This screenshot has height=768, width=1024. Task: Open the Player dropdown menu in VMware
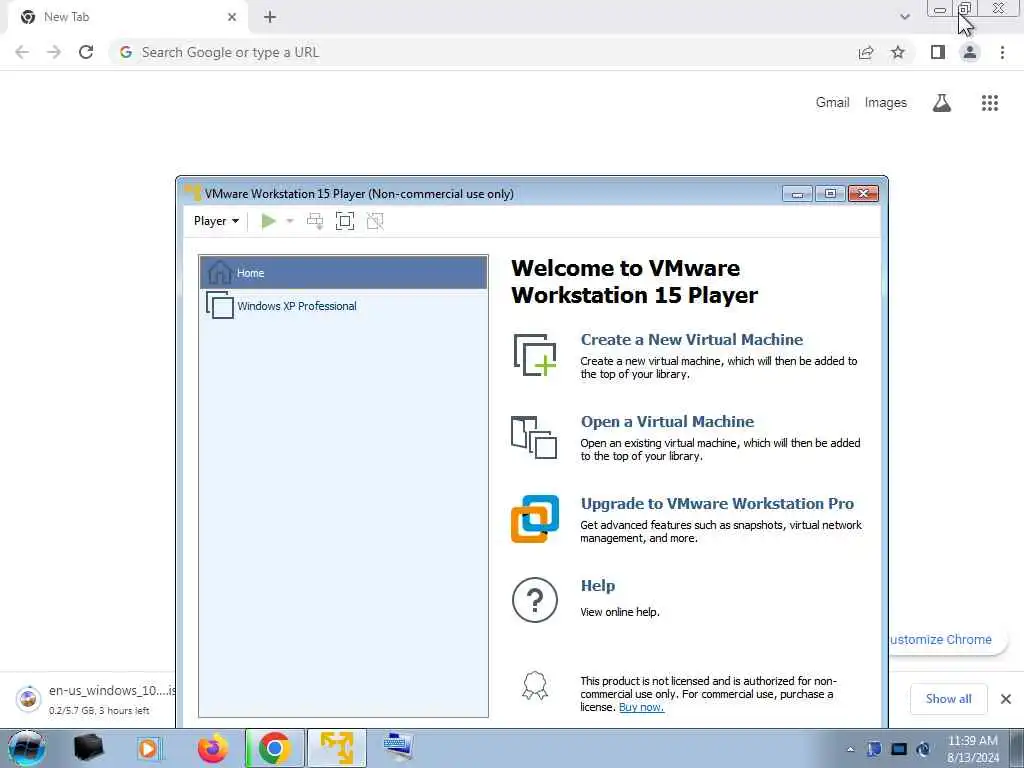tap(216, 221)
